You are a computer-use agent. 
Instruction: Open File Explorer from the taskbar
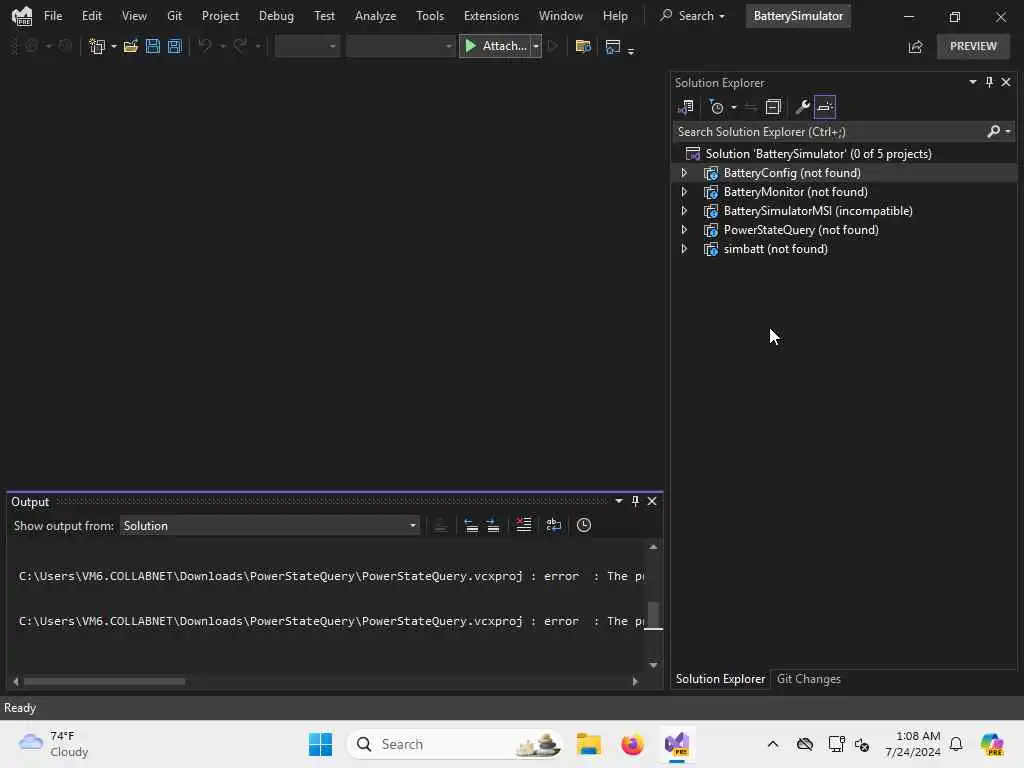[x=588, y=744]
